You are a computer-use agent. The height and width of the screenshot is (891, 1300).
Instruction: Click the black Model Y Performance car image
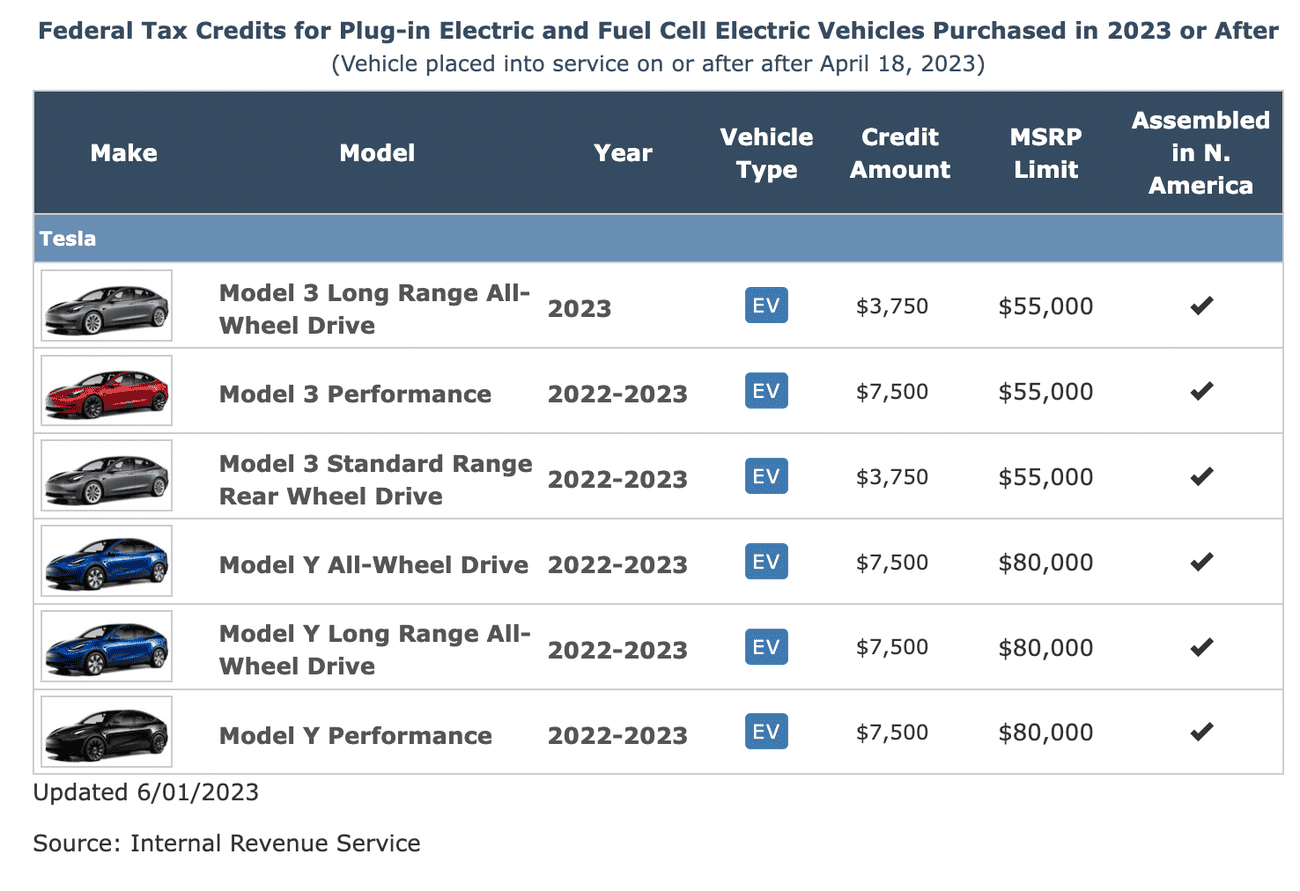(106, 732)
